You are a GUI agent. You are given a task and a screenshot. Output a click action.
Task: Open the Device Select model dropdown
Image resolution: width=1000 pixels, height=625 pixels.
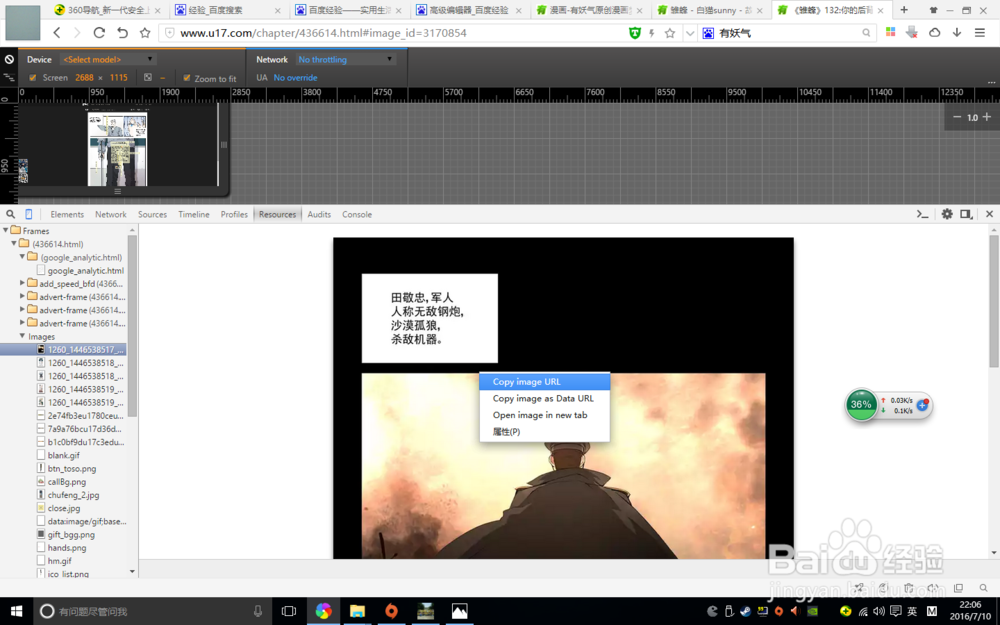[108, 59]
